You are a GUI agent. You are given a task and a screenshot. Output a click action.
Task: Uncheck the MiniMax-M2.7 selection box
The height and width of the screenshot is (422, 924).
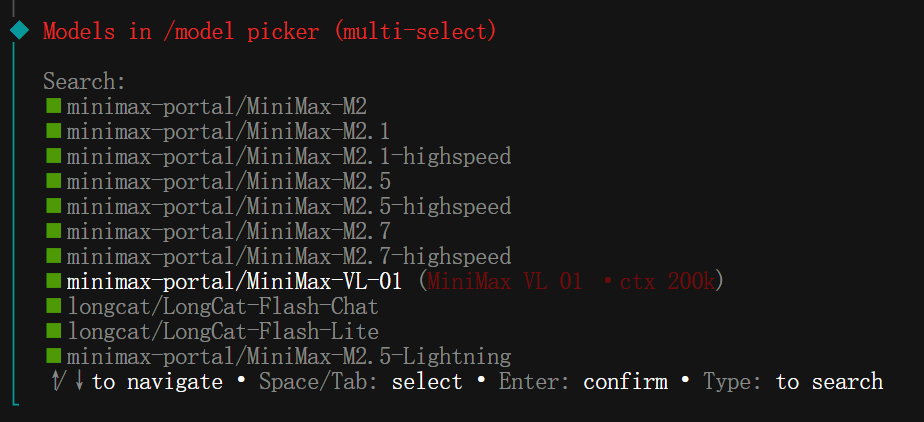(x=53, y=231)
